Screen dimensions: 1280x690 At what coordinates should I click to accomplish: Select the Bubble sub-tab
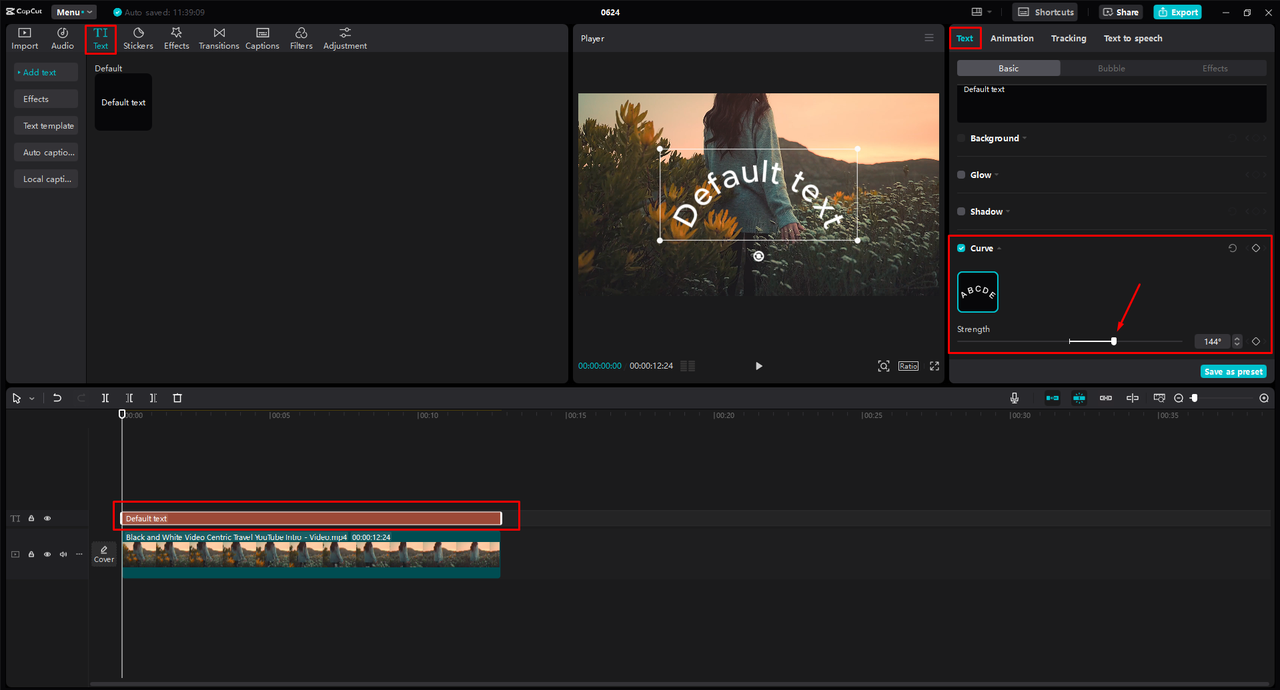coord(1111,68)
